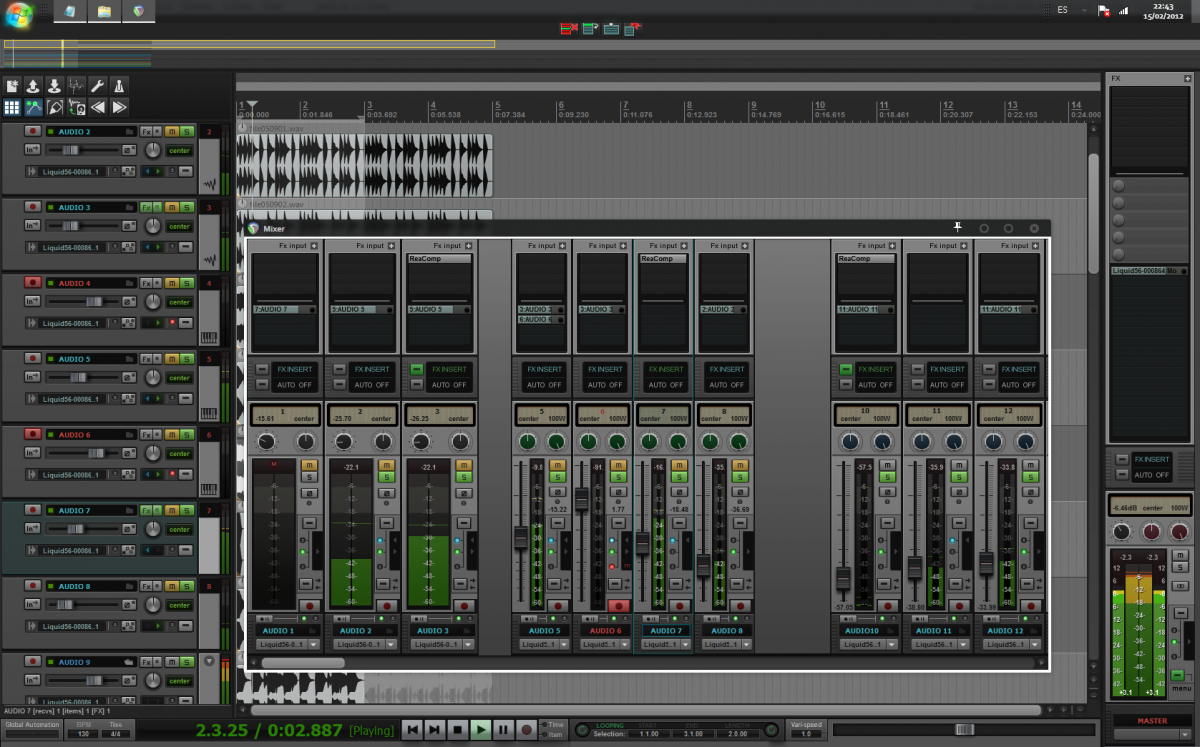Click the Fx button on AUDIO 2 track
This screenshot has height=747, width=1200.
click(x=148, y=132)
